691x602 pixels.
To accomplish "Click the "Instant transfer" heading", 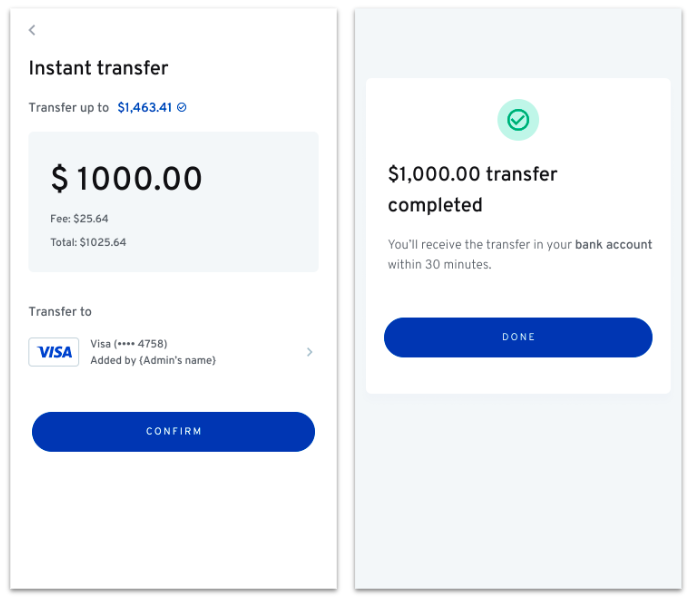I will [98, 68].
